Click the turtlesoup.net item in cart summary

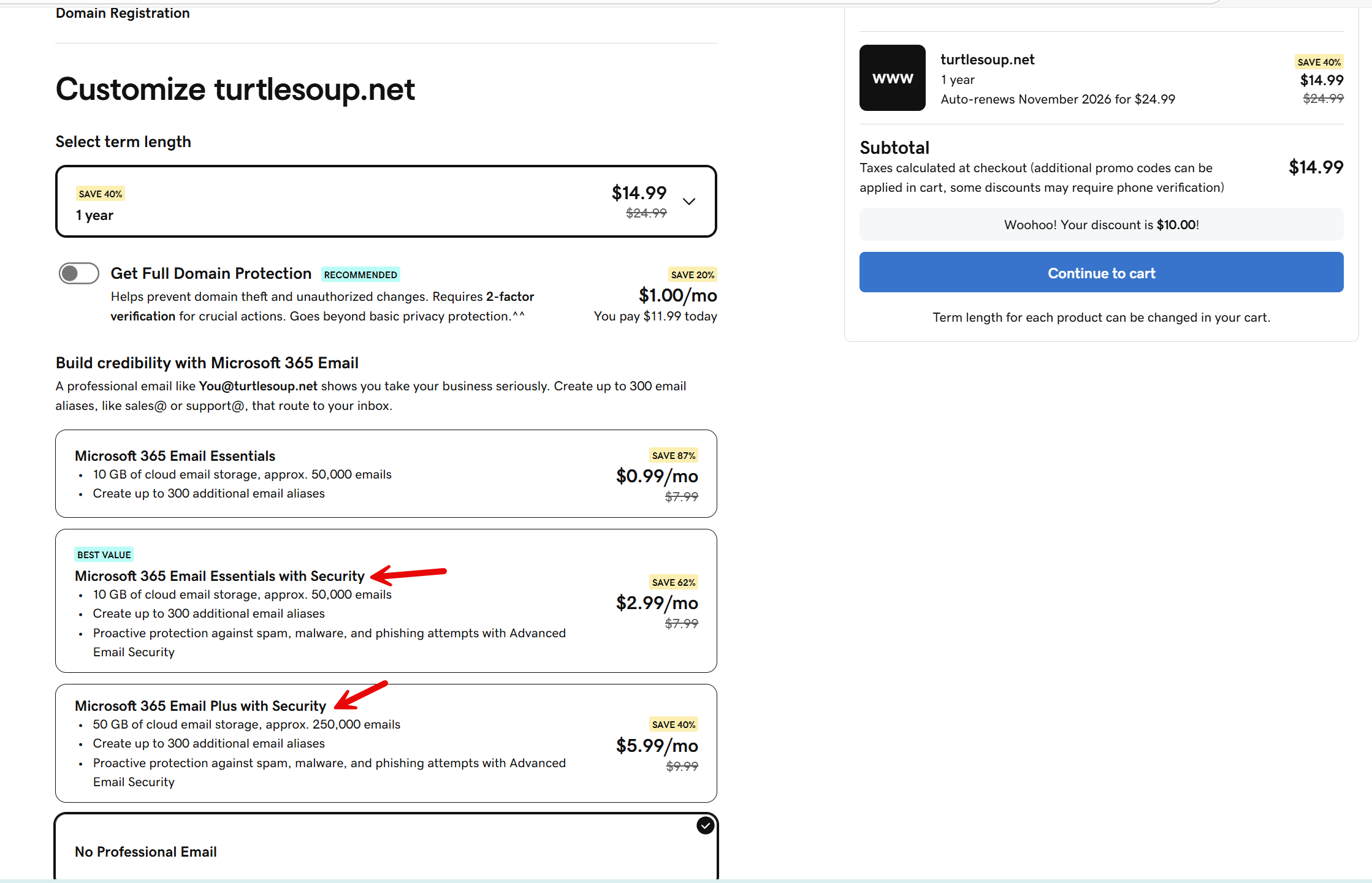987,59
